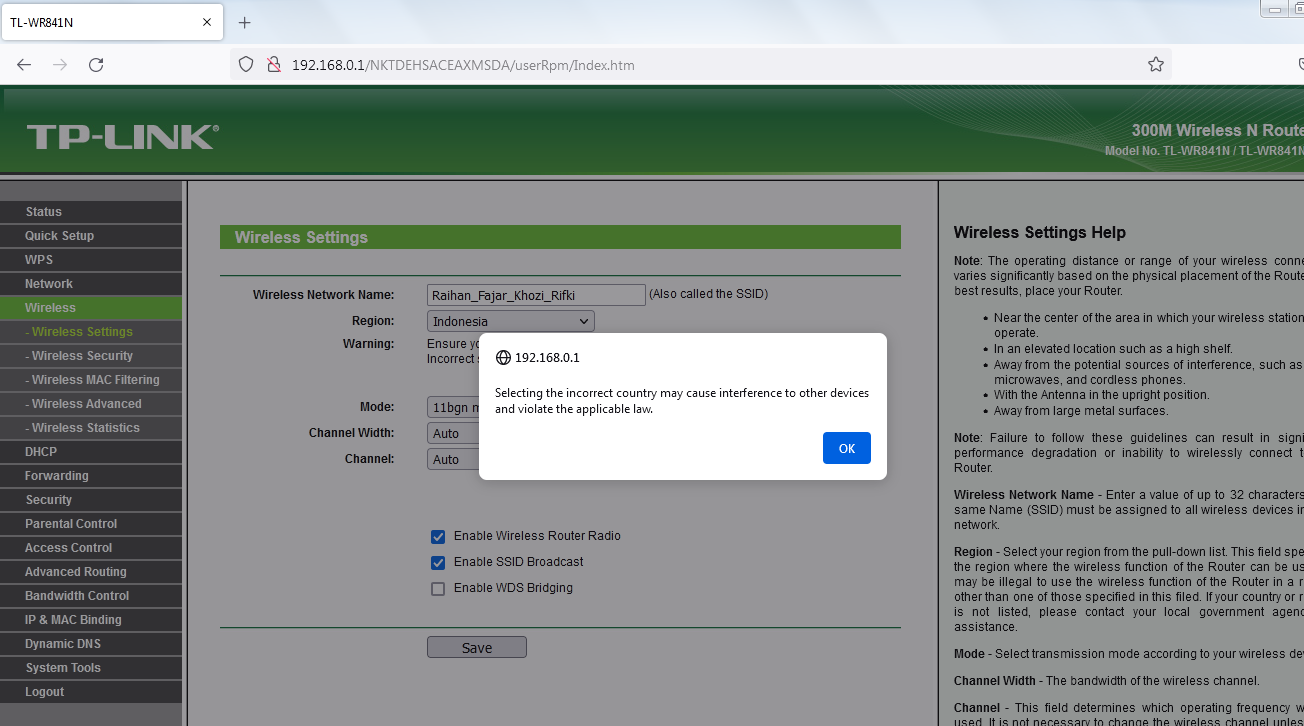Open the Security menu item
Viewport: 1304px width, 726px height.
(91, 500)
